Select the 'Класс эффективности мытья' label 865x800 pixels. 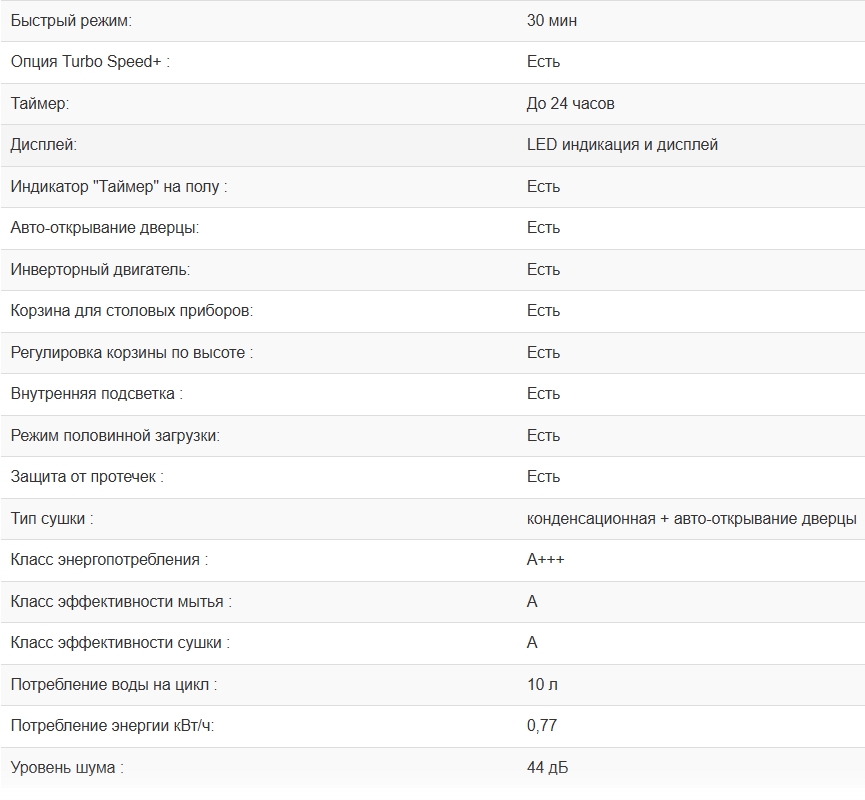click(x=121, y=602)
